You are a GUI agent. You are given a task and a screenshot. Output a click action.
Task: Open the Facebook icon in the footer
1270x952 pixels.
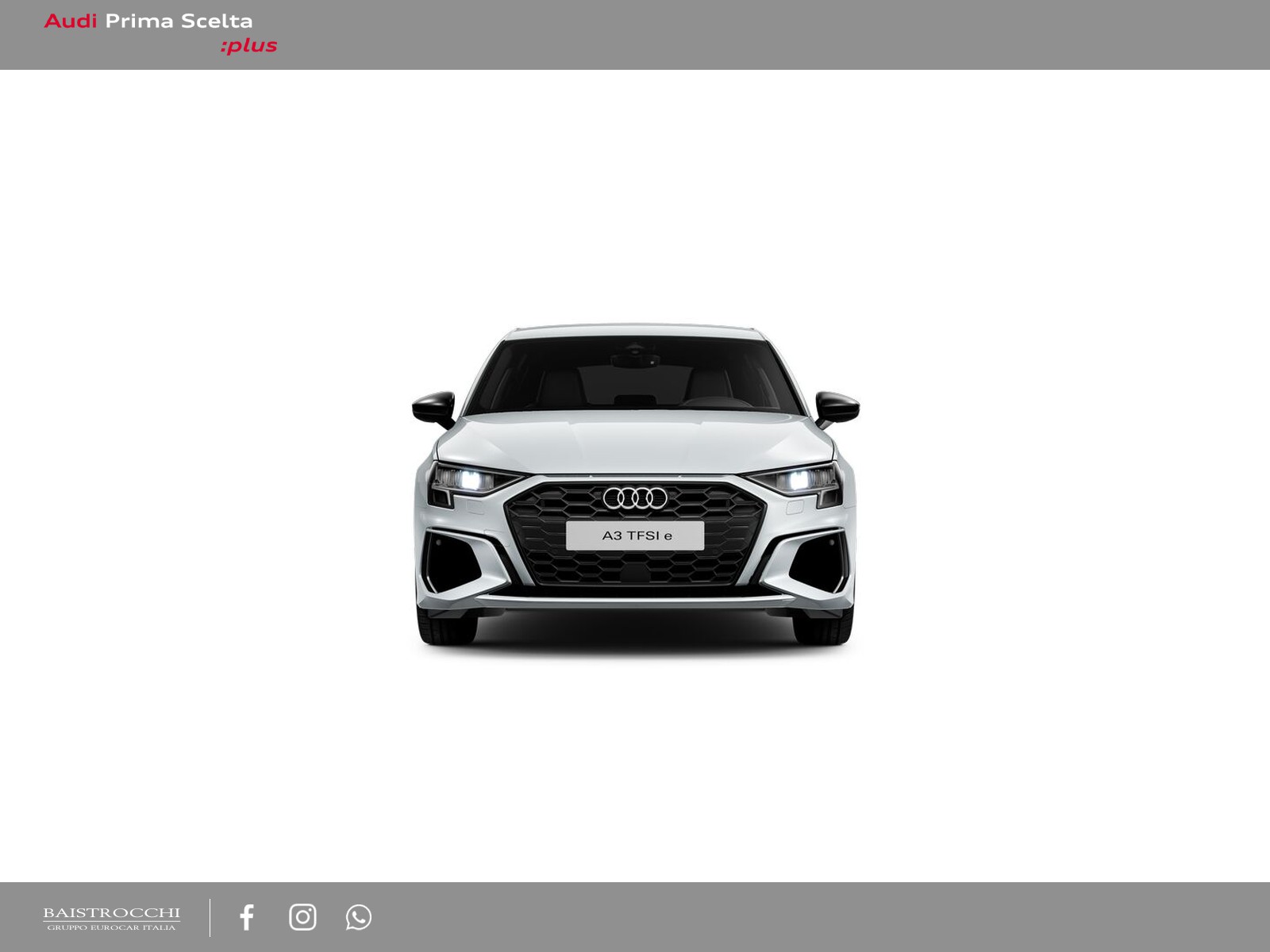click(x=247, y=917)
